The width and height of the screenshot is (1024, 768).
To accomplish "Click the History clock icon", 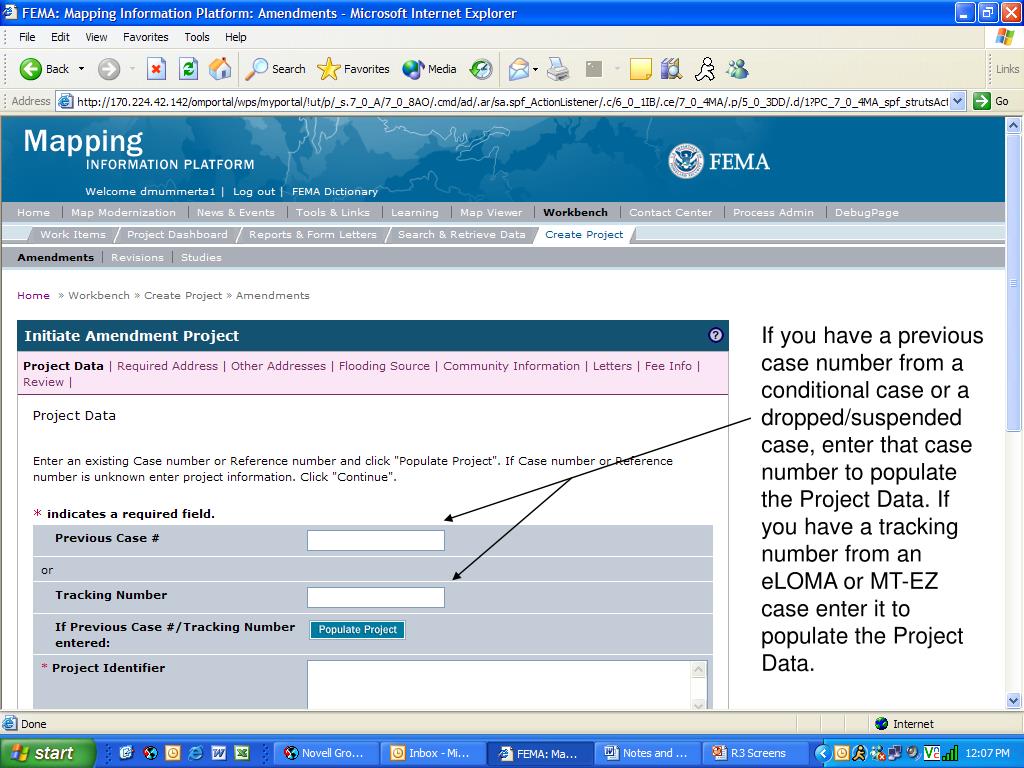I will tap(481, 69).
